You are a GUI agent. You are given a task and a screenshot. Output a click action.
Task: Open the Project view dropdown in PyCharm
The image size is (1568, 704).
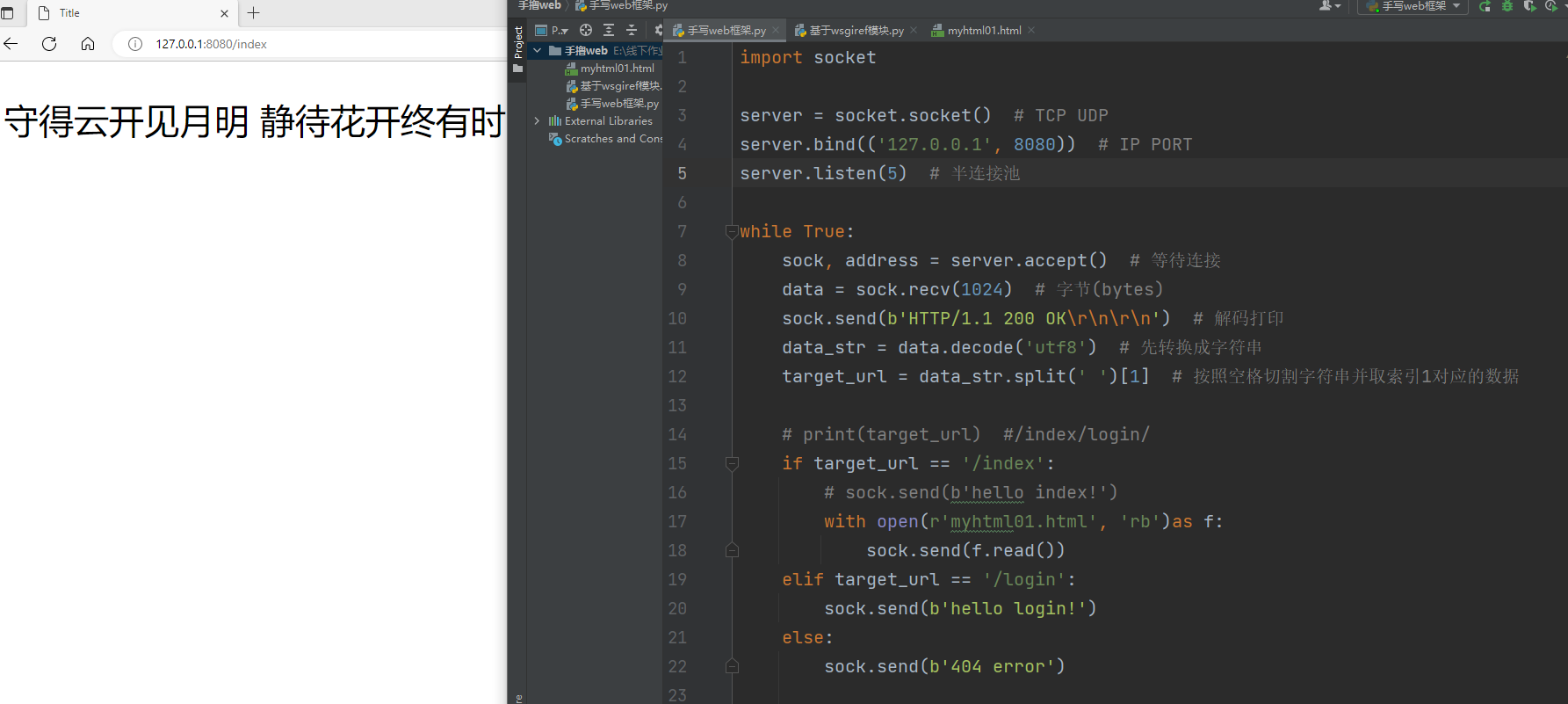[x=552, y=30]
